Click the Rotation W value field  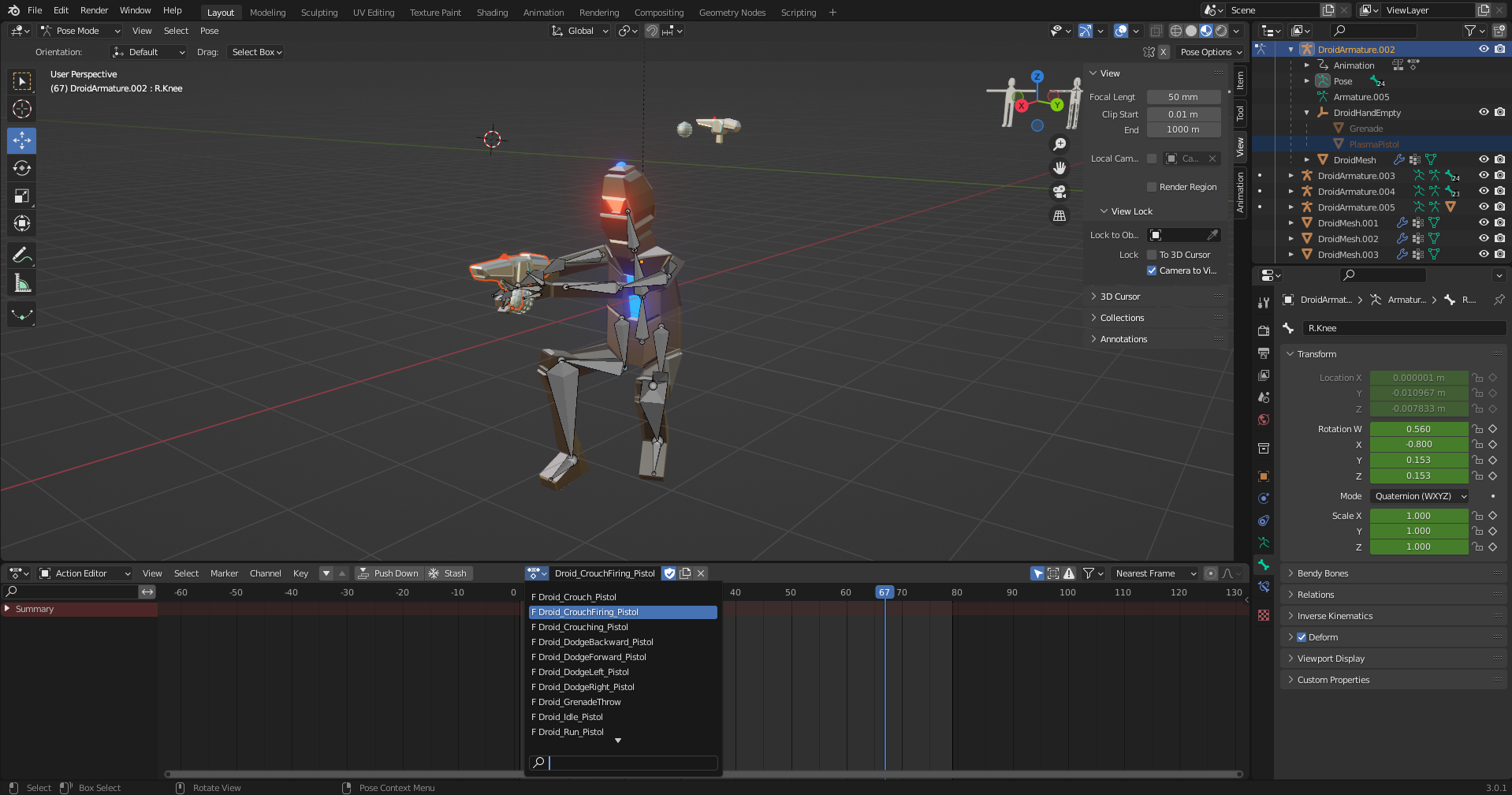(1418, 429)
